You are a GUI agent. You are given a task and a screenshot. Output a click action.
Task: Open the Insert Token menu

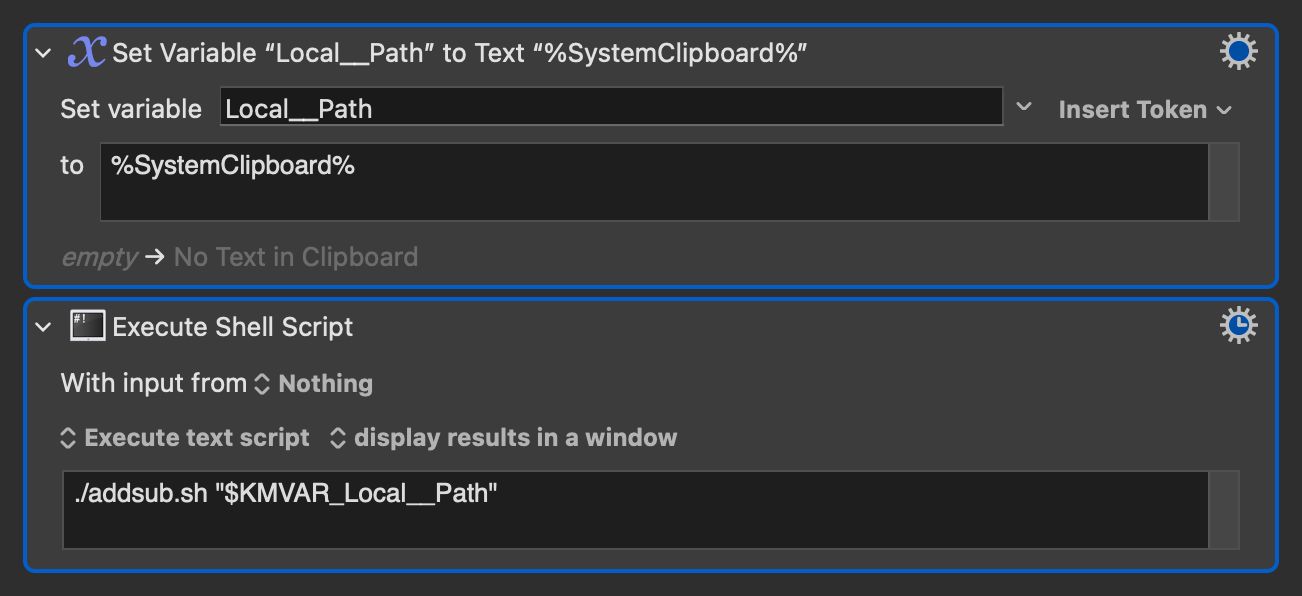pos(1145,109)
